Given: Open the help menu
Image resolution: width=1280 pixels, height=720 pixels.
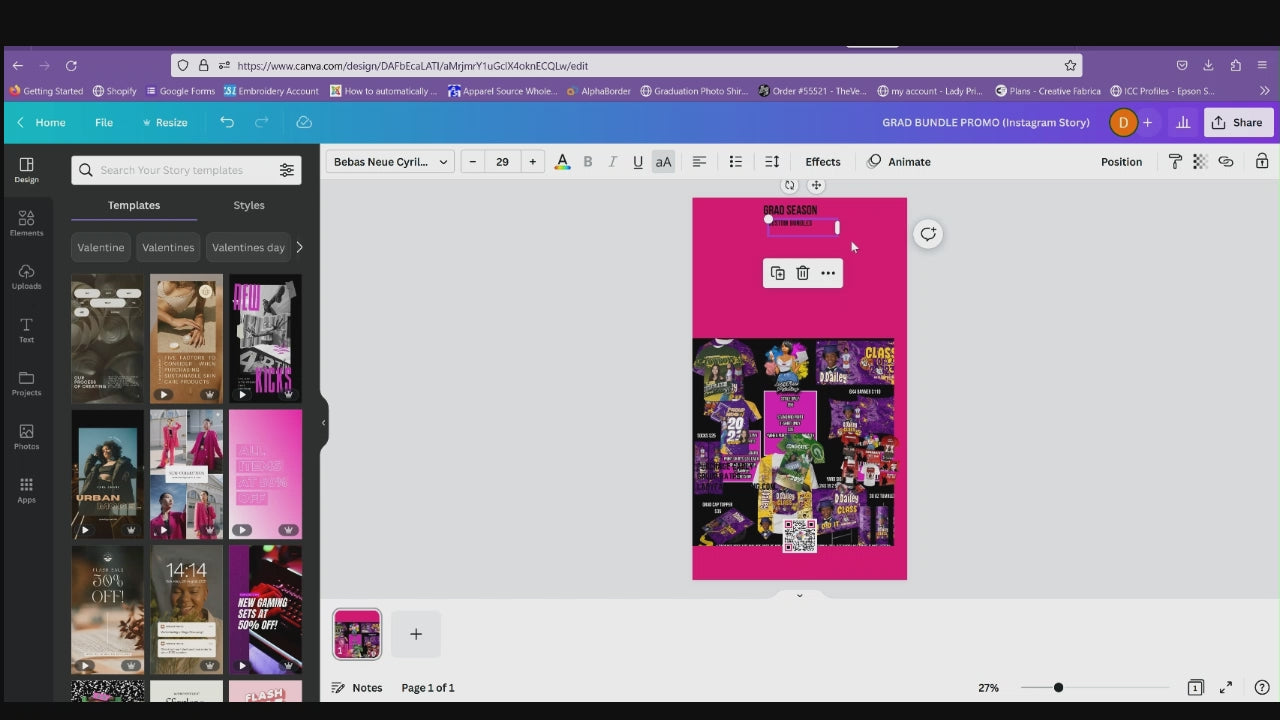Looking at the screenshot, I should click(1262, 688).
